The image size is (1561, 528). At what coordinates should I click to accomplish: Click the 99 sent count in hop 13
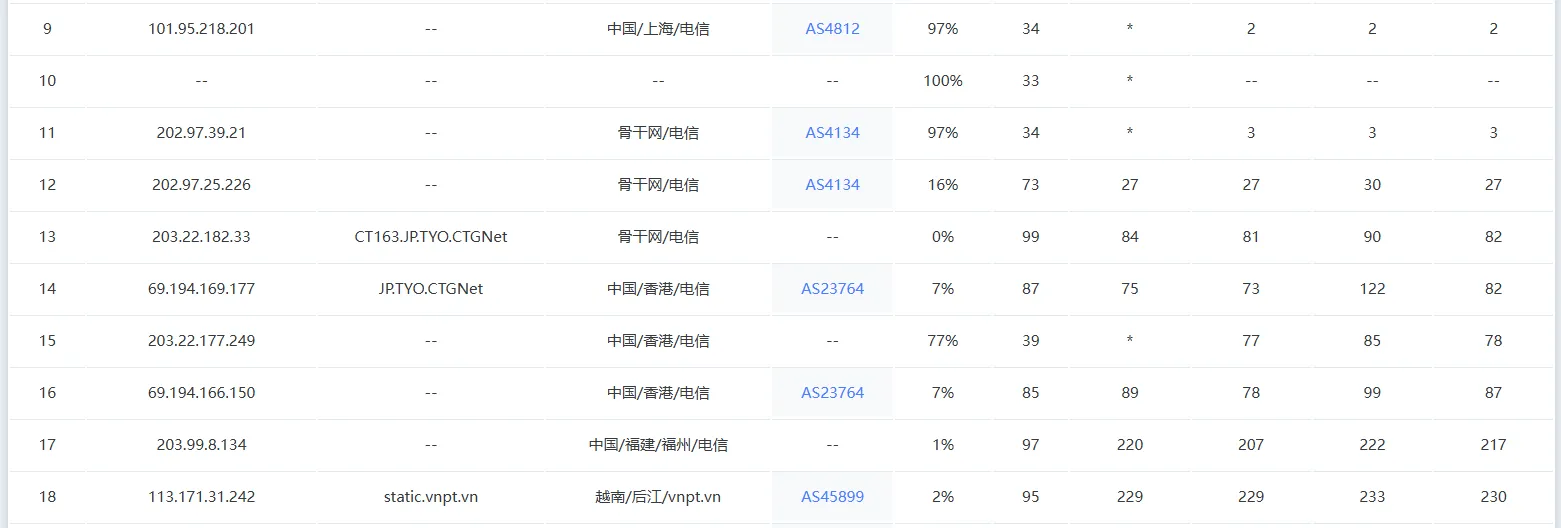coord(1031,237)
